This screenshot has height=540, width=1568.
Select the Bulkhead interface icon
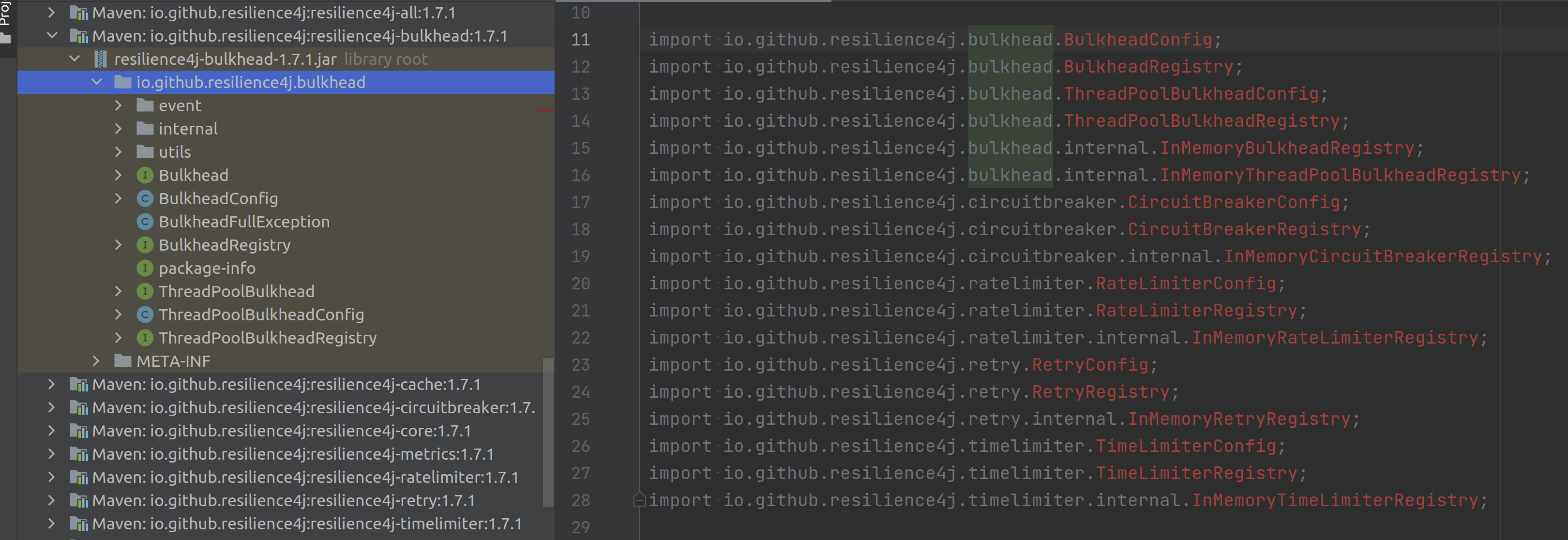[x=145, y=175]
